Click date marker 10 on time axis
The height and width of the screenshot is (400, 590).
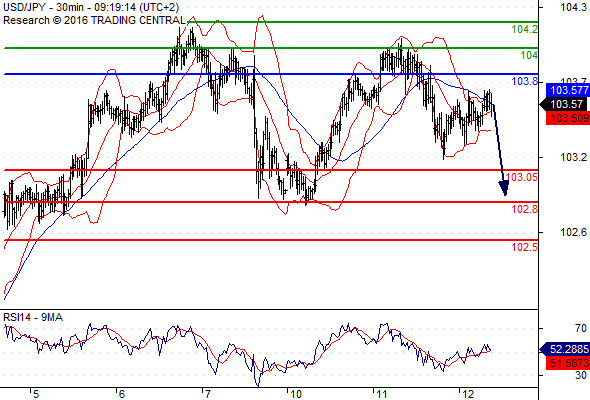point(296,394)
